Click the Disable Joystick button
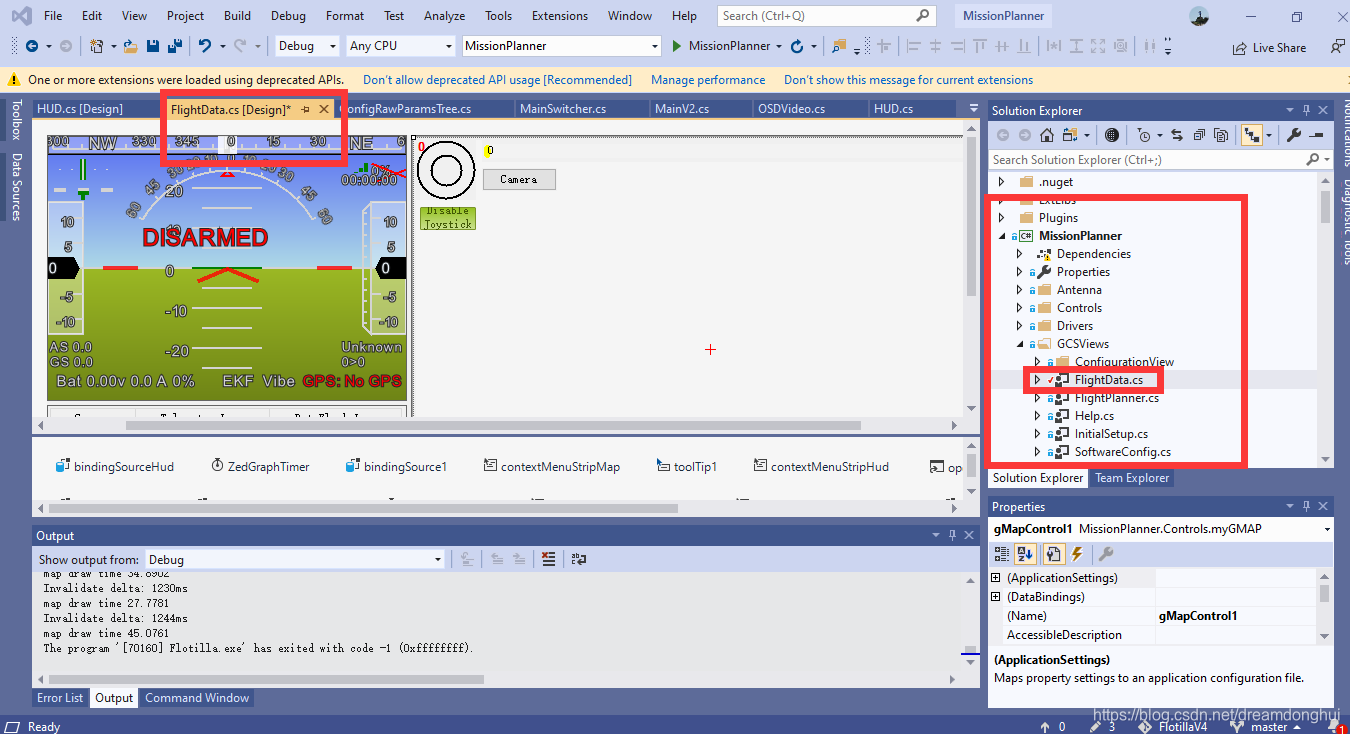 coord(448,218)
